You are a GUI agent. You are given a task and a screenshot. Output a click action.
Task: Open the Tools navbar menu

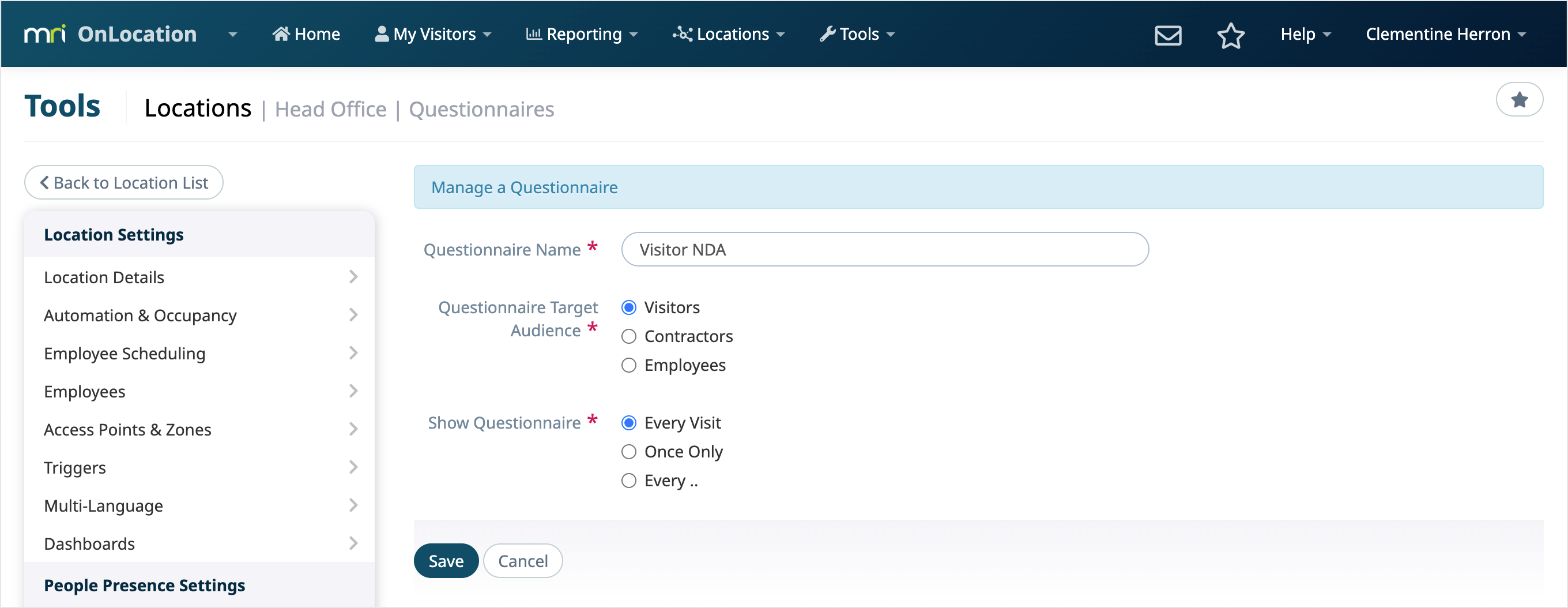(x=857, y=34)
